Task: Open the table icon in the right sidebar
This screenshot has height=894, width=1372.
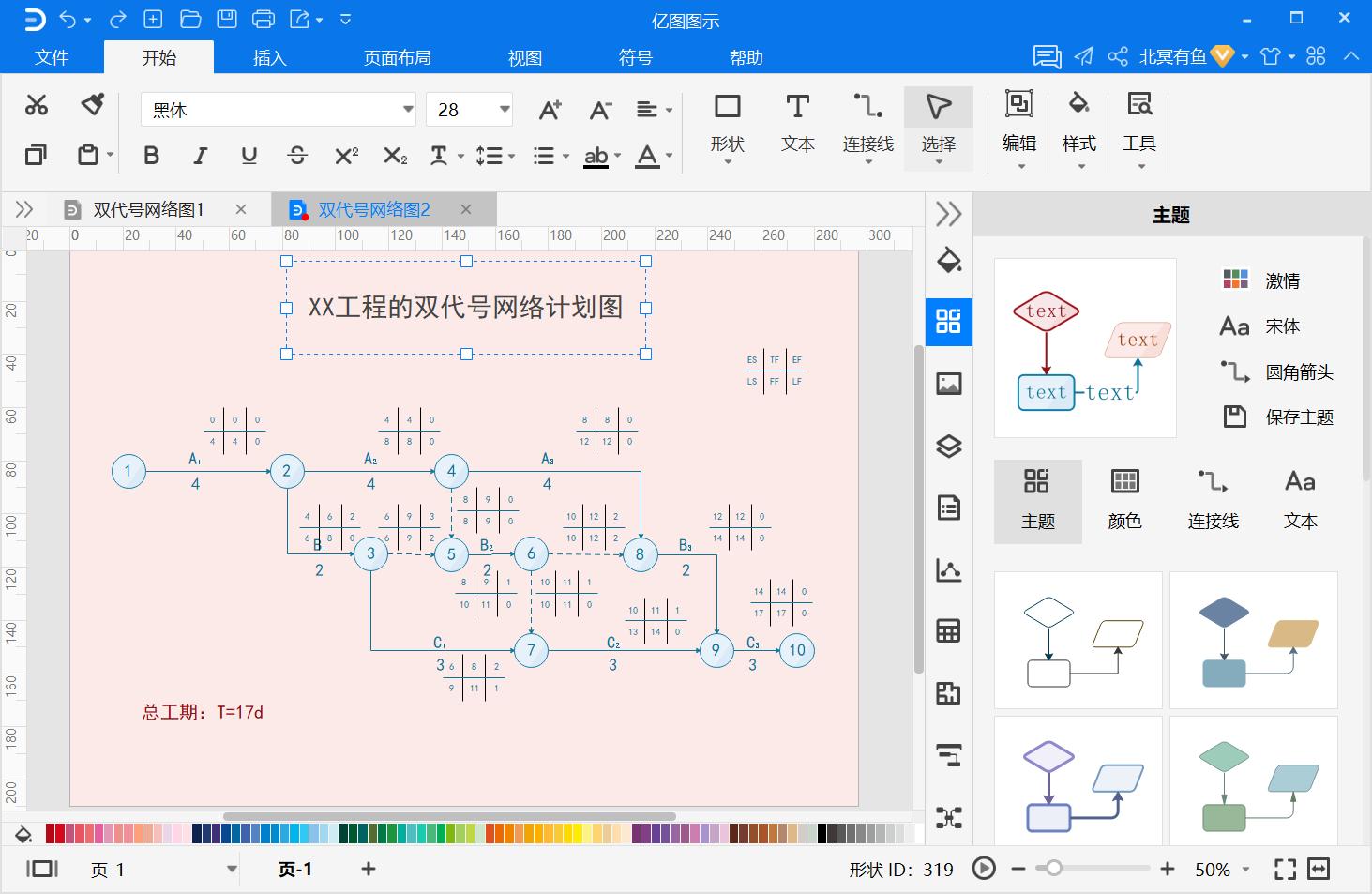Action: (x=948, y=630)
